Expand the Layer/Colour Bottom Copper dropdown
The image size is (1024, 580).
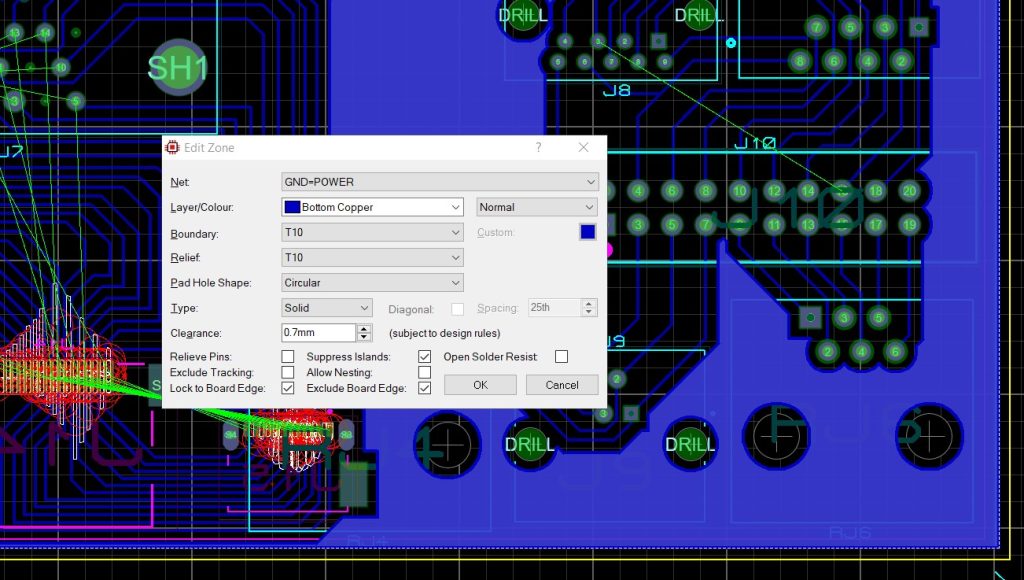point(372,207)
